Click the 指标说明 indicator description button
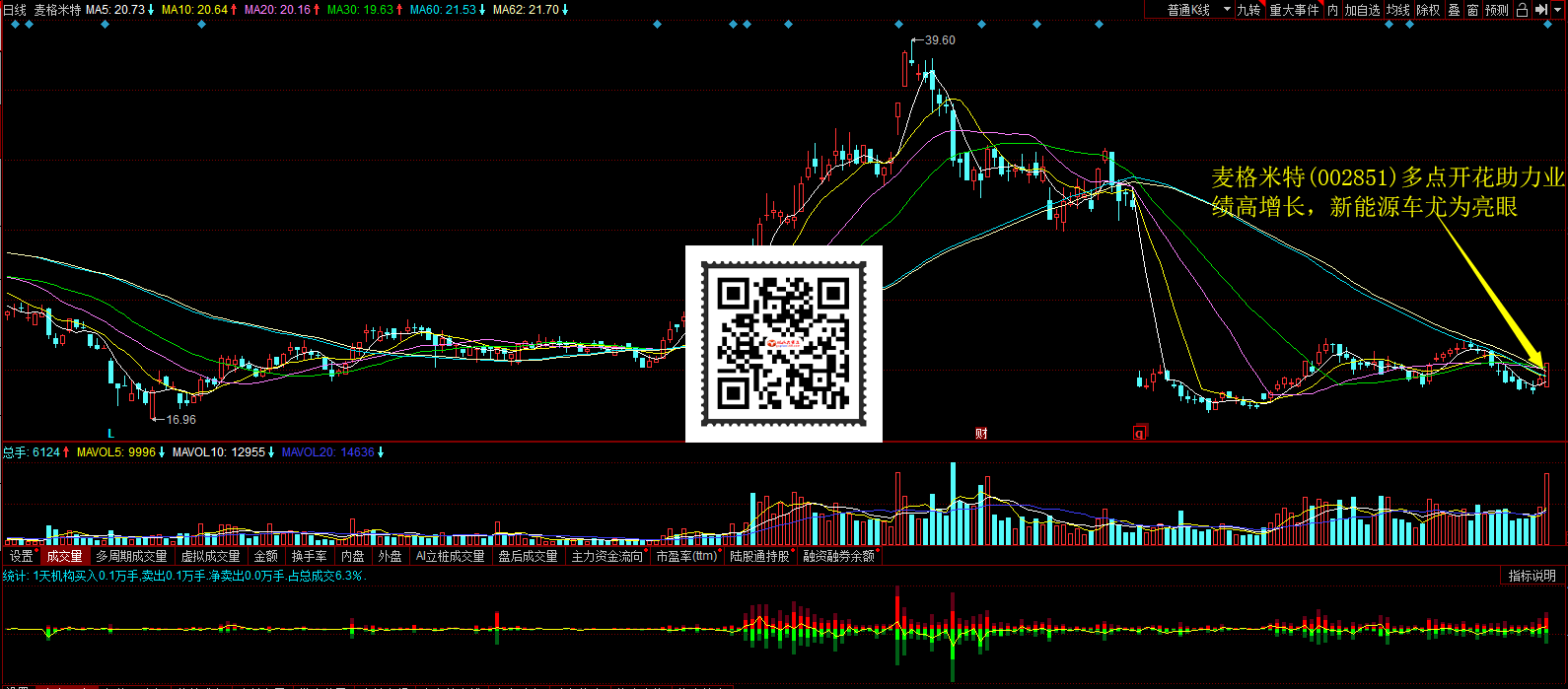The width and height of the screenshot is (1568, 689). pyautogui.click(x=1532, y=576)
